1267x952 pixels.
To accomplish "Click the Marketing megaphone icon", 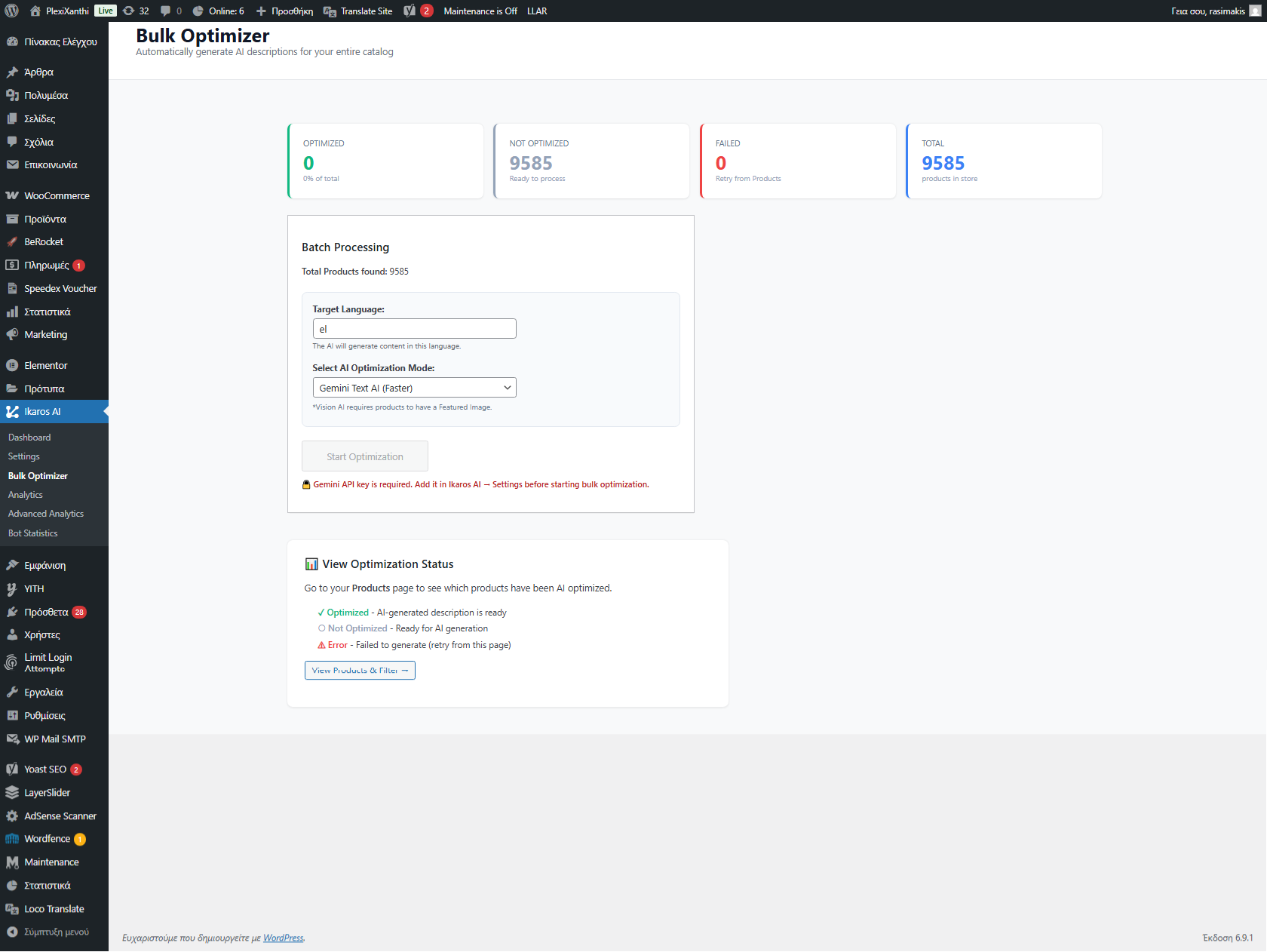I will point(12,334).
